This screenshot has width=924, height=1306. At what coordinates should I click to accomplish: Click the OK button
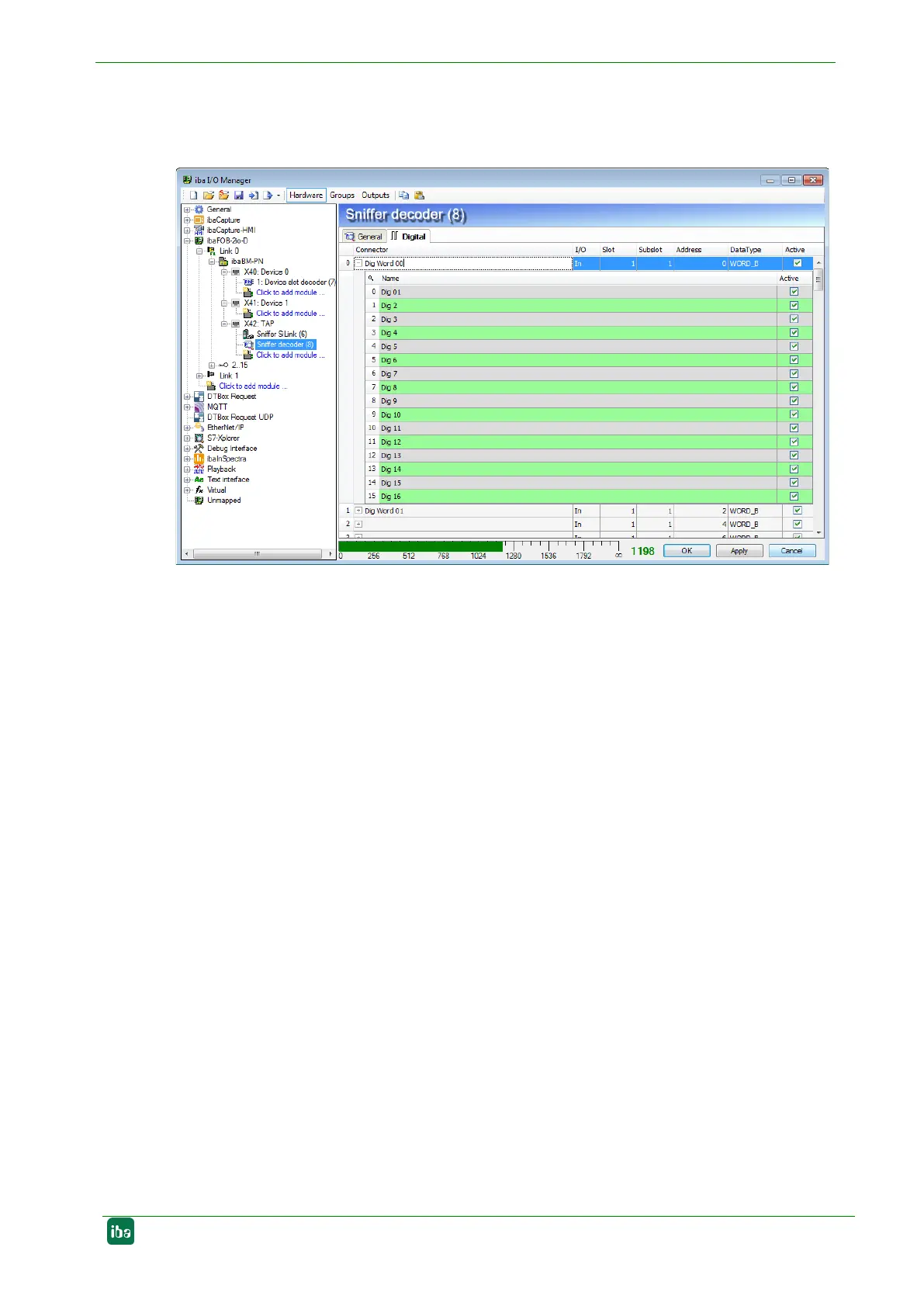coord(687,551)
